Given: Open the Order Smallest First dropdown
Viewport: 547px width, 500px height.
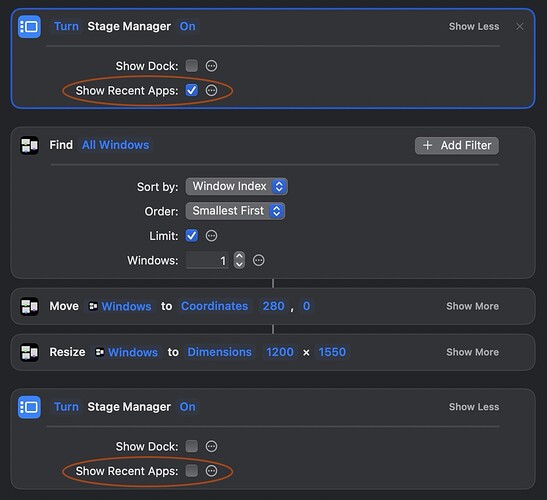Looking at the screenshot, I should tap(235, 211).
